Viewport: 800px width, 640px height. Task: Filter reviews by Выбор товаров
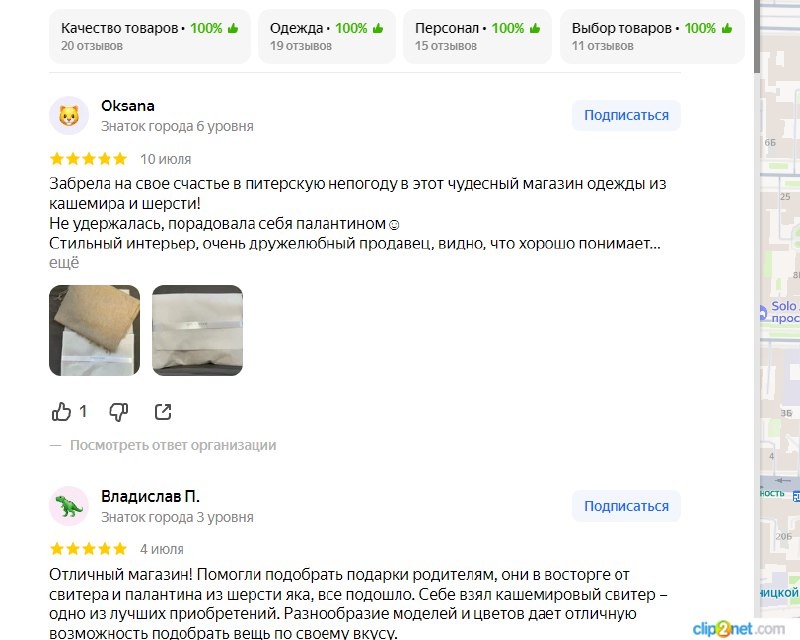pos(652,36)
